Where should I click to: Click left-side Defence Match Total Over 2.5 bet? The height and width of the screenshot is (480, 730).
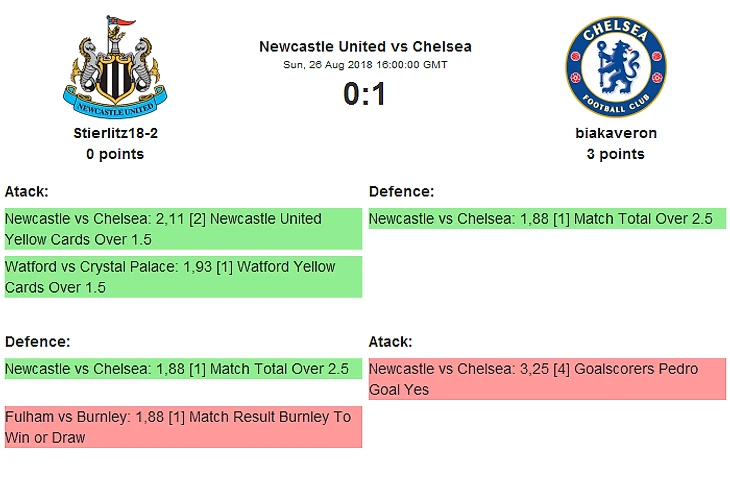[x=183, y=368]
